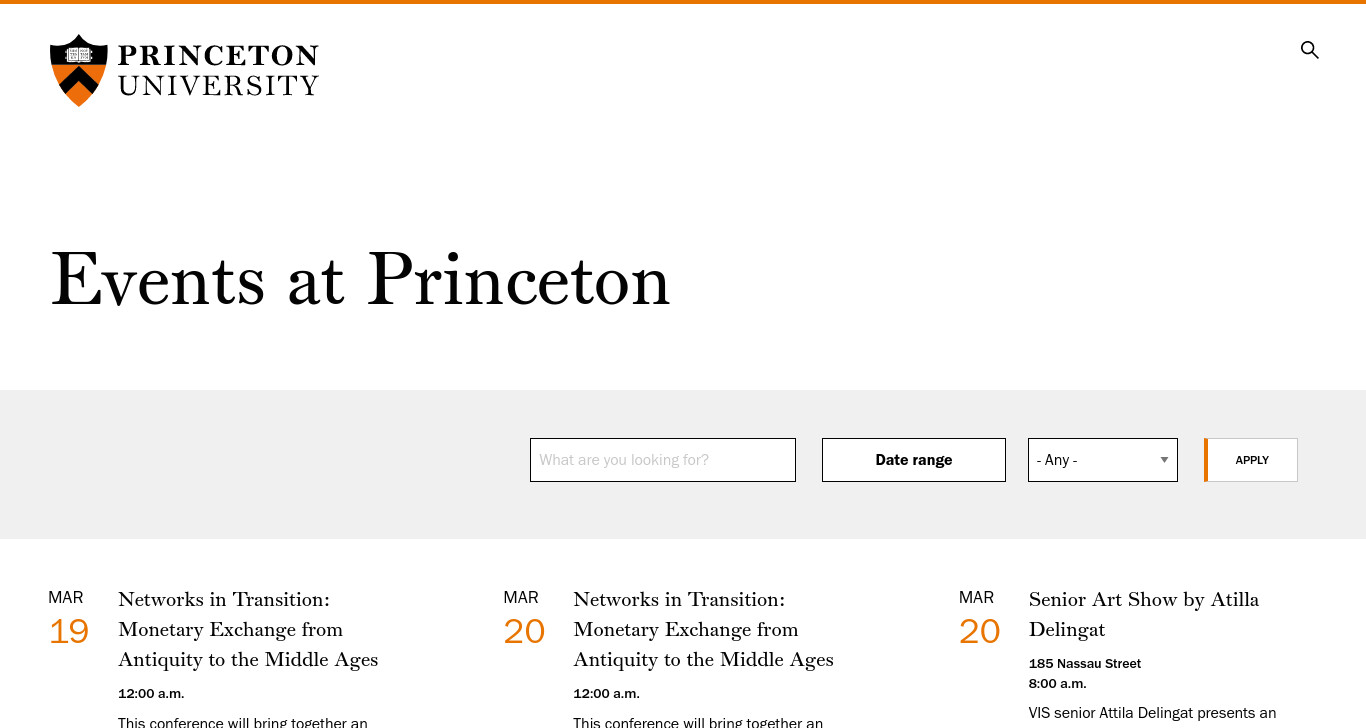Click the Events at Princeton heading
The width and height of the screenshot is (1366, 728).
pos(360,279)
